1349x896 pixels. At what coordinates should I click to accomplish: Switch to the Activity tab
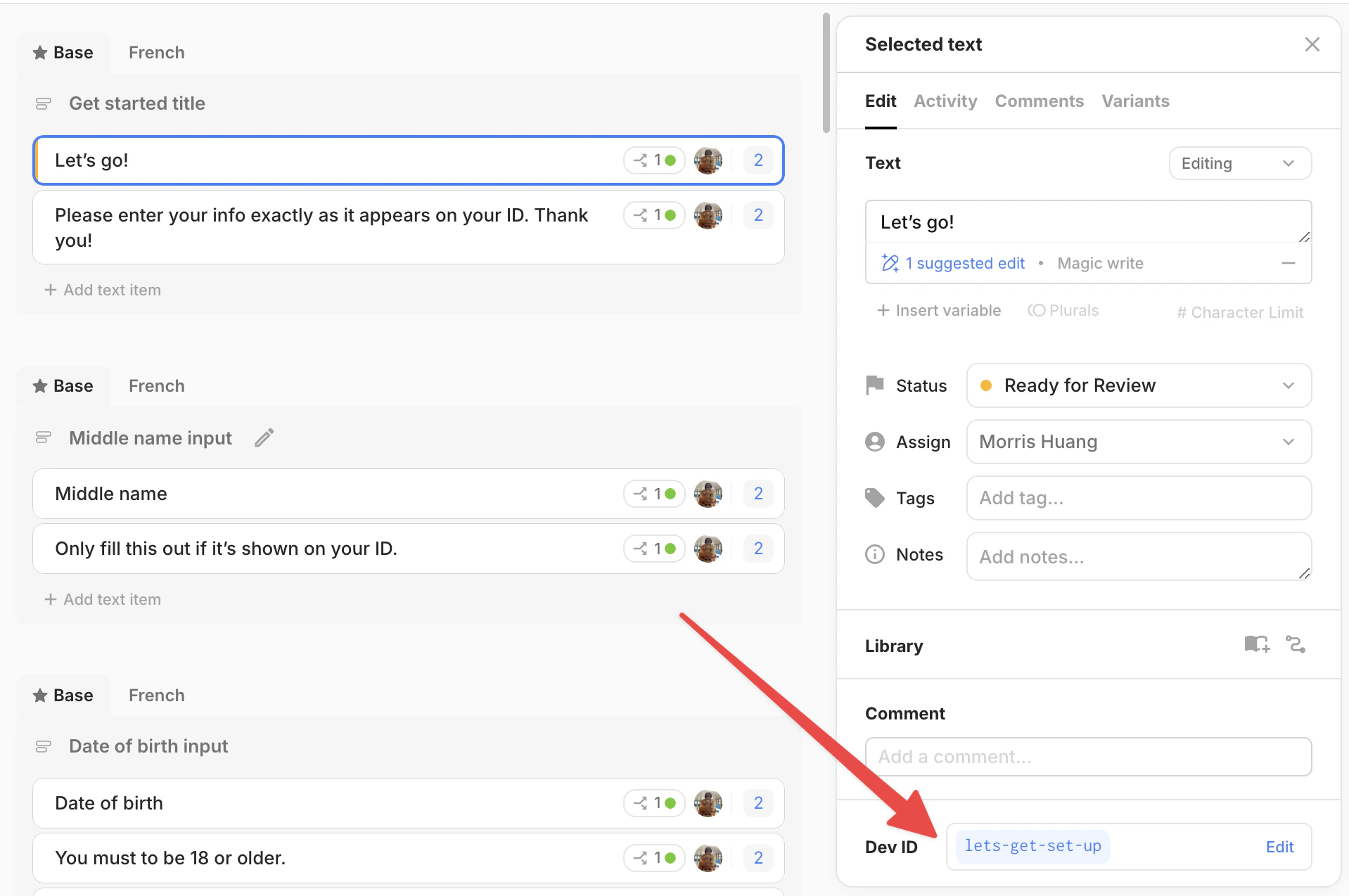[x=945, y=101]
